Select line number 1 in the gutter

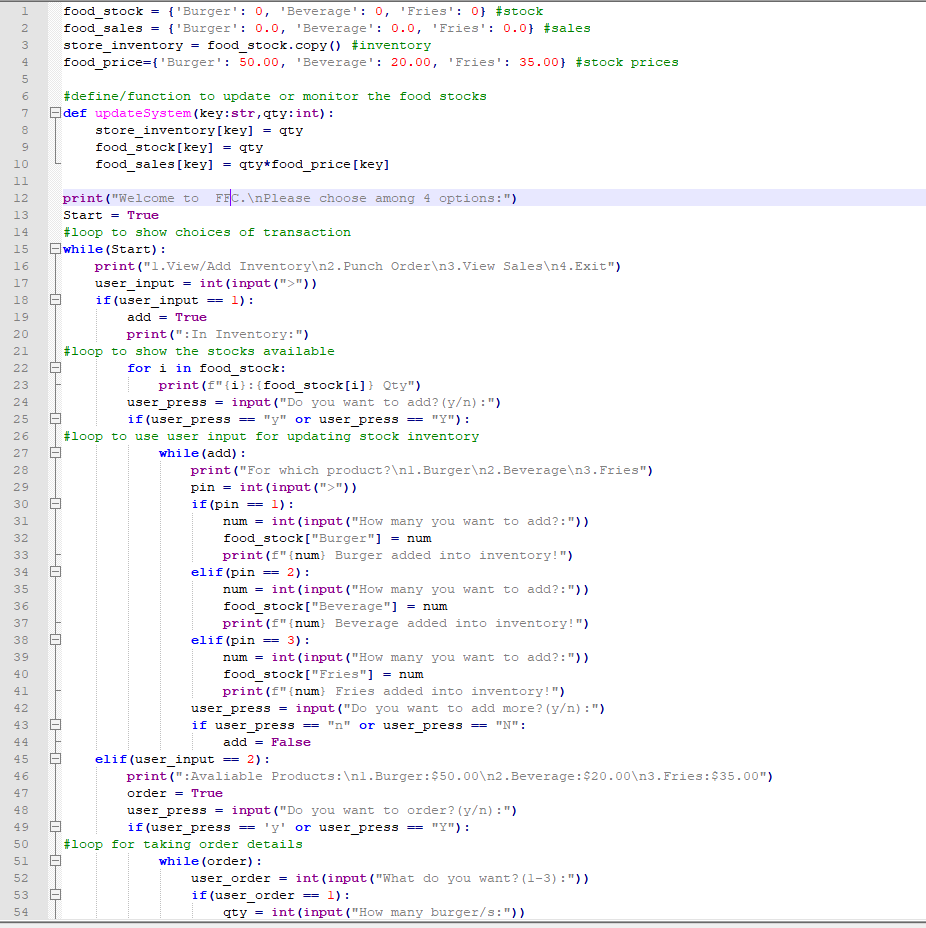[x=25, y=11]
